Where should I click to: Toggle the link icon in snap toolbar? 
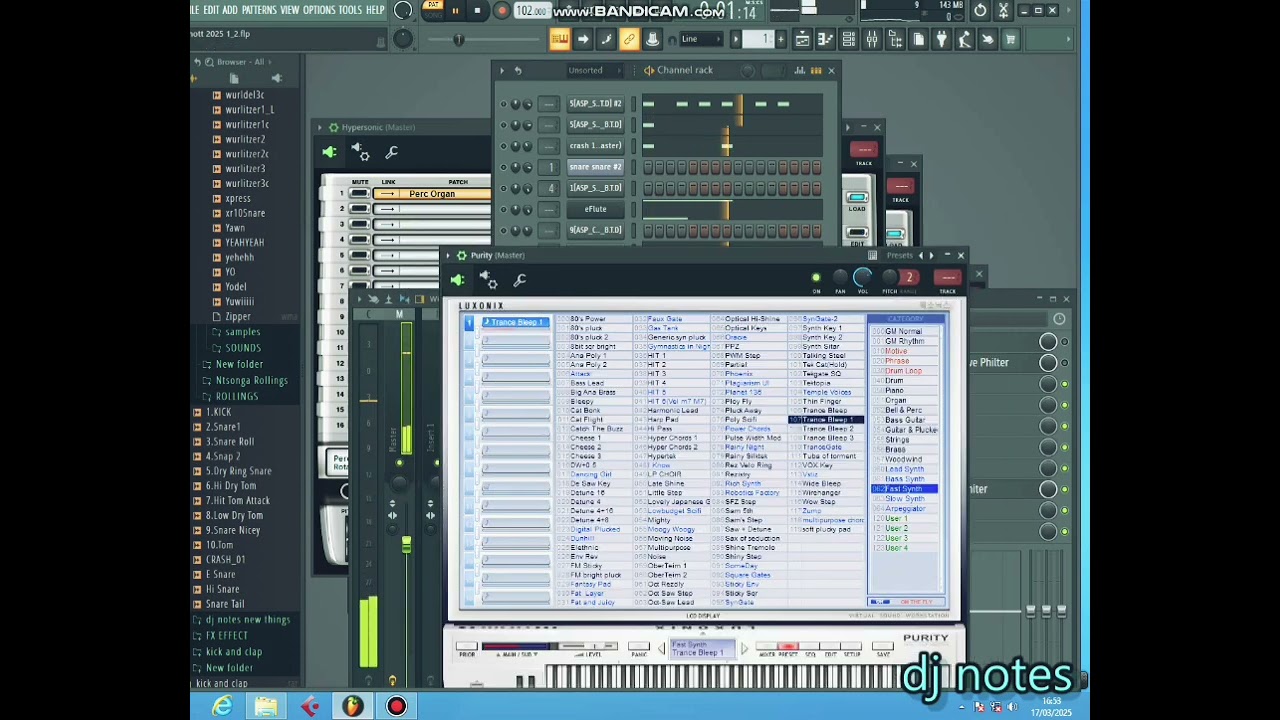point(629,39)
